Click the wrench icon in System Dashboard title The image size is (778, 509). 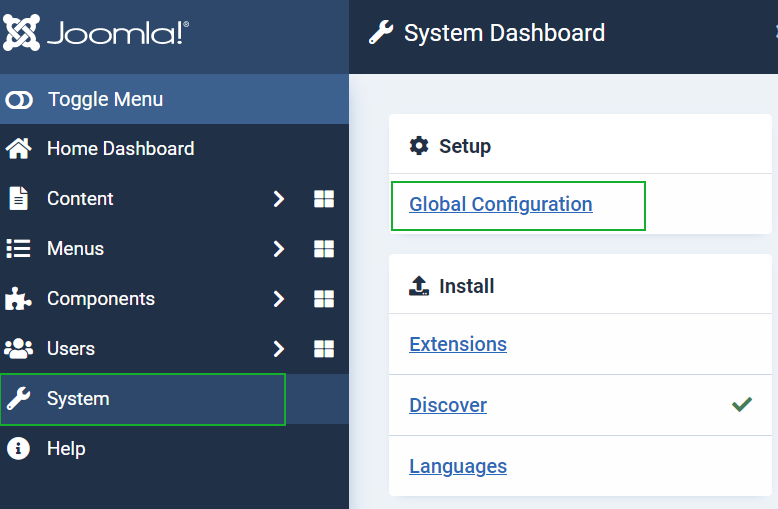point(381,33)
